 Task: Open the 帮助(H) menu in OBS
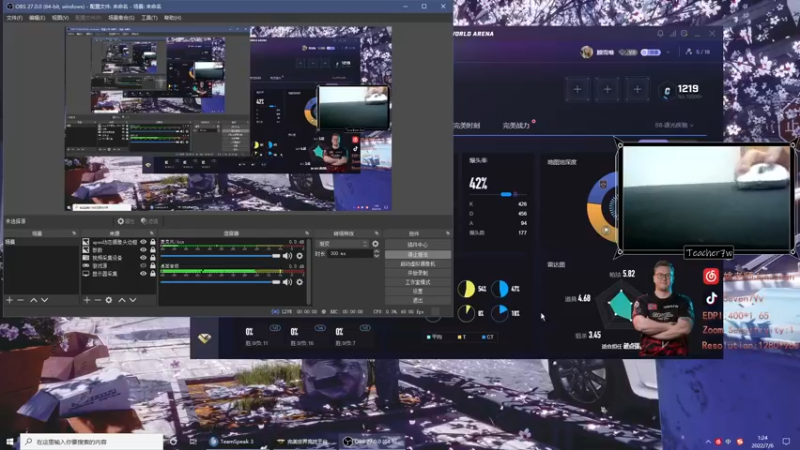[172, 18]
